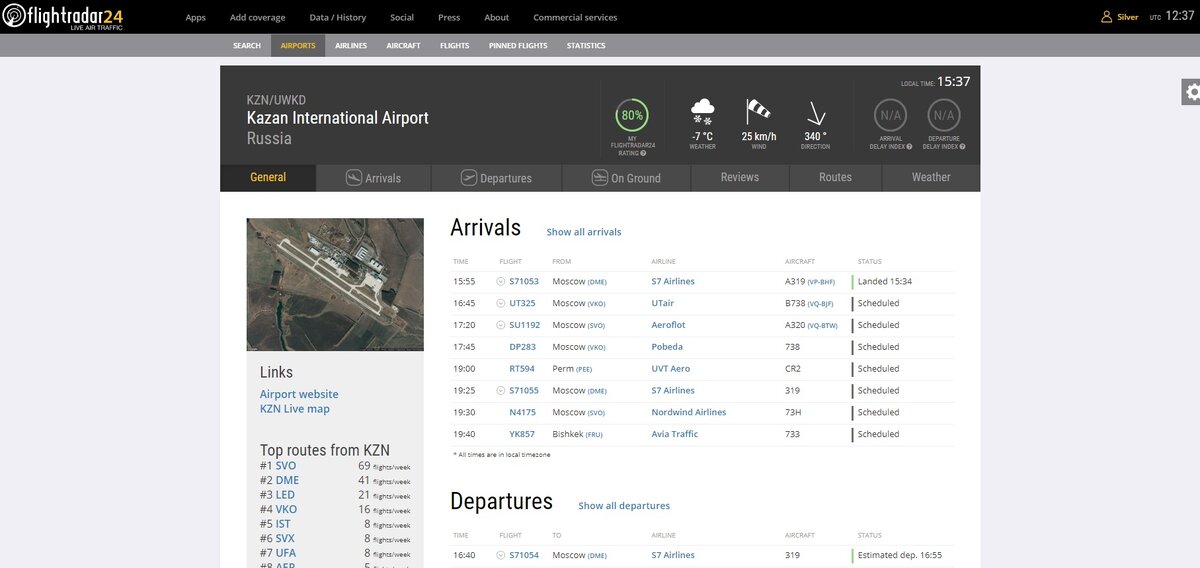Expand the departure S71054 row arrow
Viewport: 1200px width, 568px height.
pyautogui.click(x=500, y=555)
